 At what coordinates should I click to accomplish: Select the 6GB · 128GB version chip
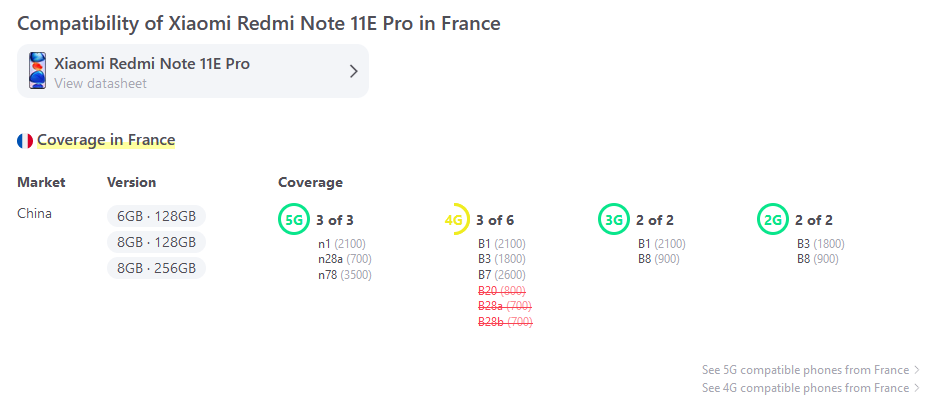click(x=156, y=216)
